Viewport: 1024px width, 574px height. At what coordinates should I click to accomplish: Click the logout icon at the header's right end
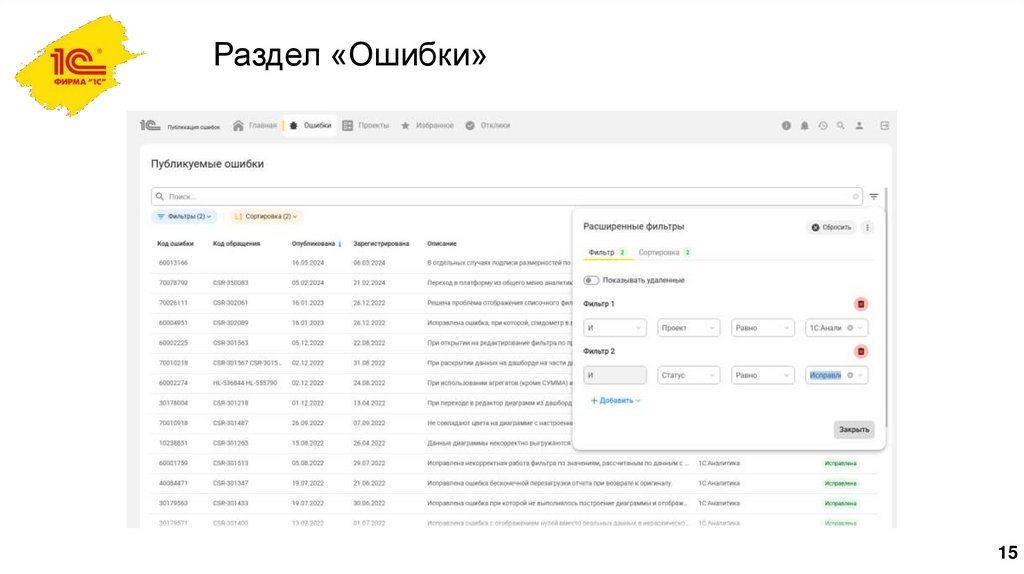884,125
